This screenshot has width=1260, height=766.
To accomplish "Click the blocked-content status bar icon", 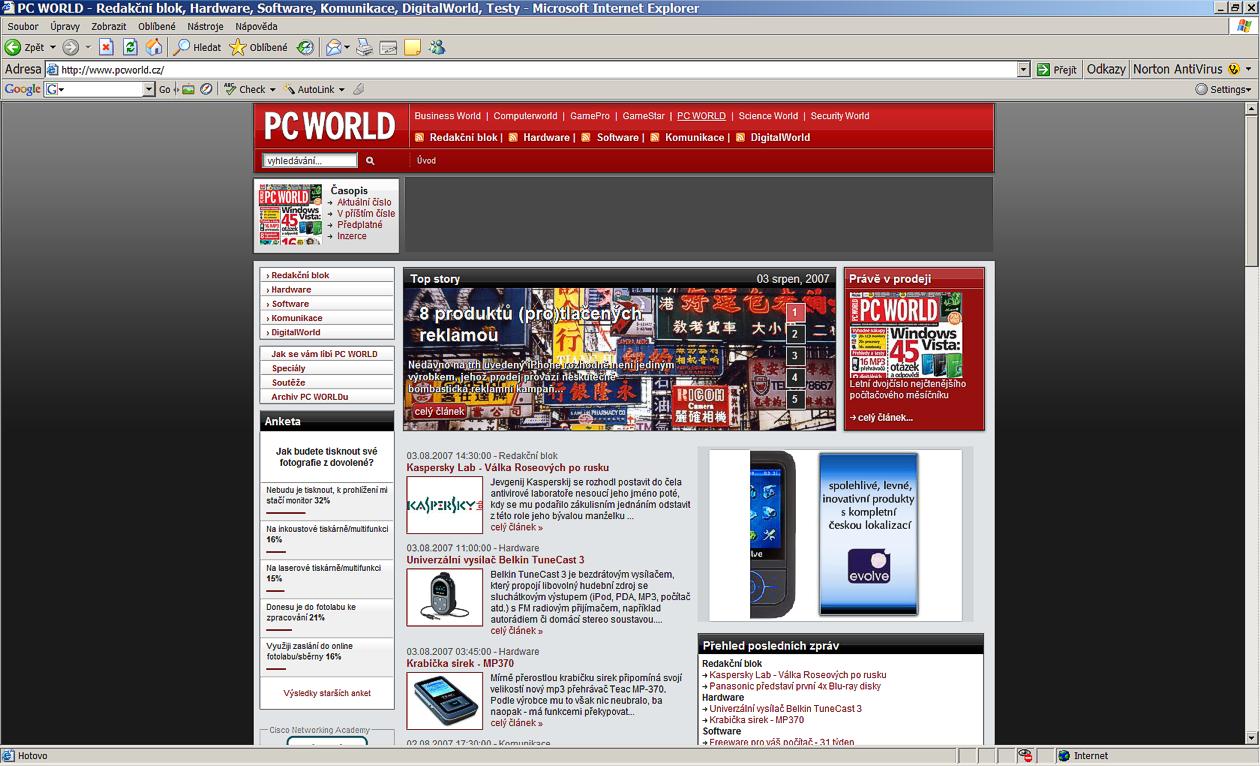I will pyautogui.click(x=1025, y=756).
